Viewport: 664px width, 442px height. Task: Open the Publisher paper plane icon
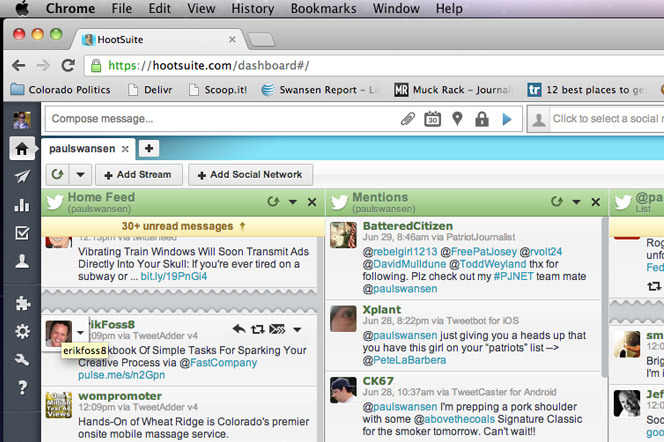[x=22, y=176]
